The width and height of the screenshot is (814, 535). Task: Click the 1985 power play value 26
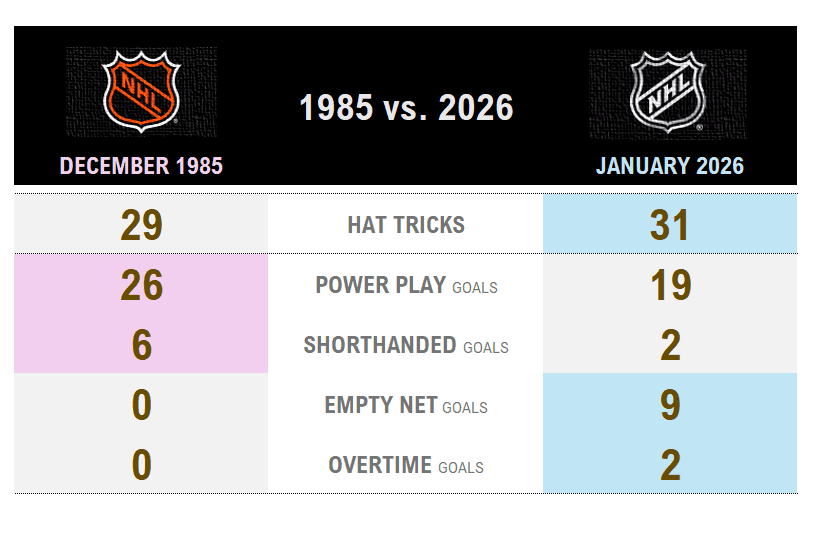(141, 285)
